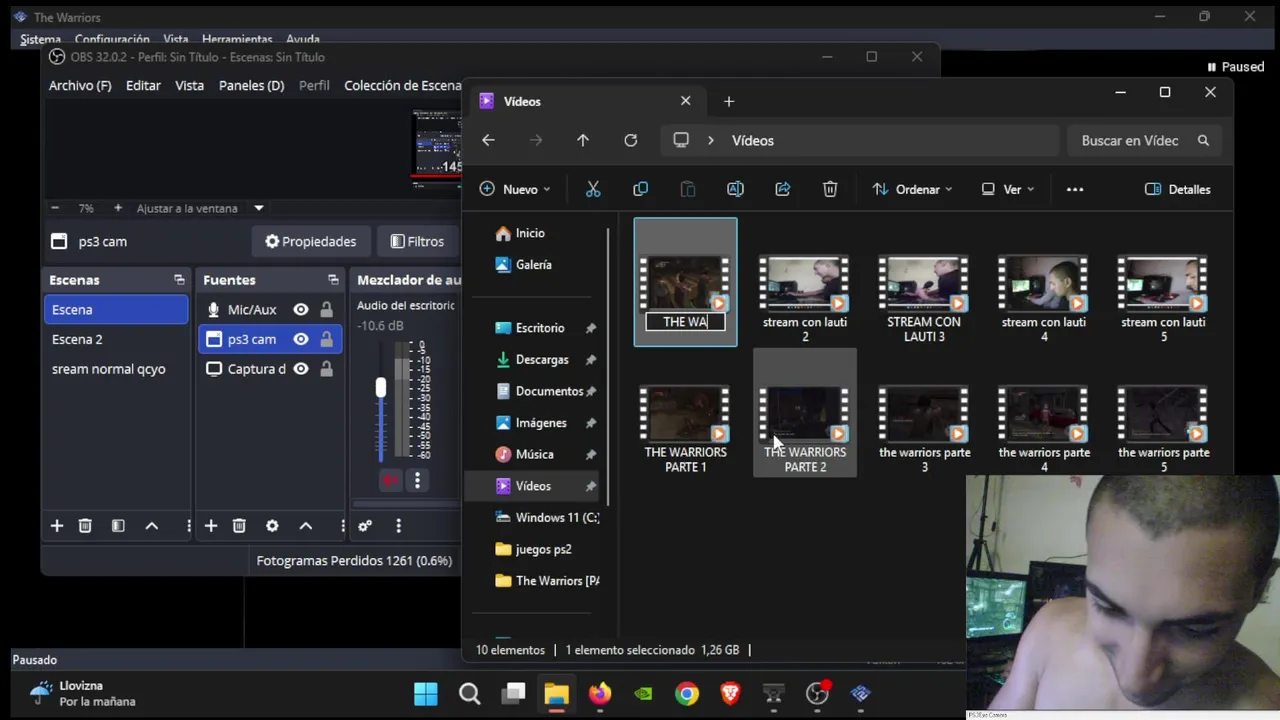
Task: Open the Ver view options dropdown
Action: 1008,189
